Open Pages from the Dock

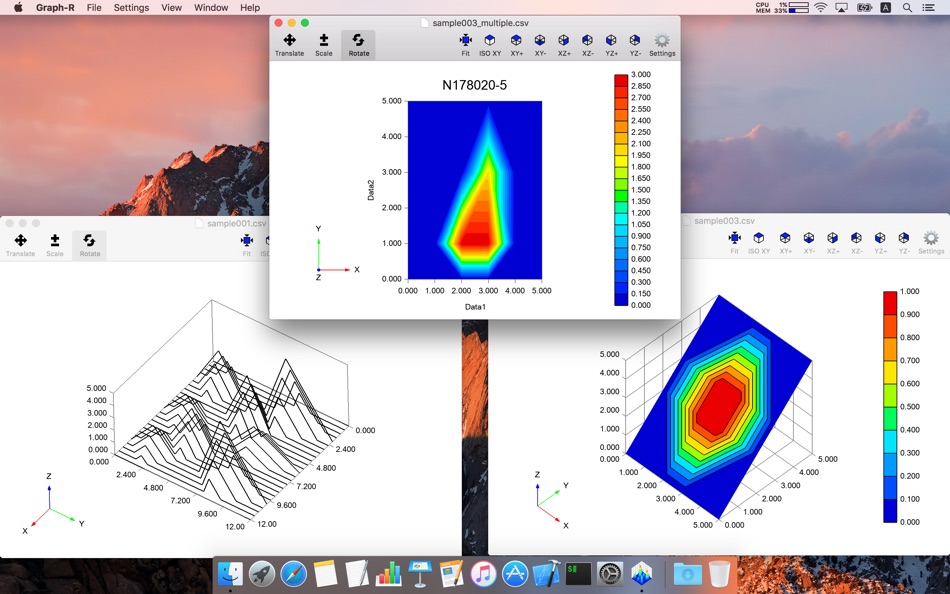451,573
